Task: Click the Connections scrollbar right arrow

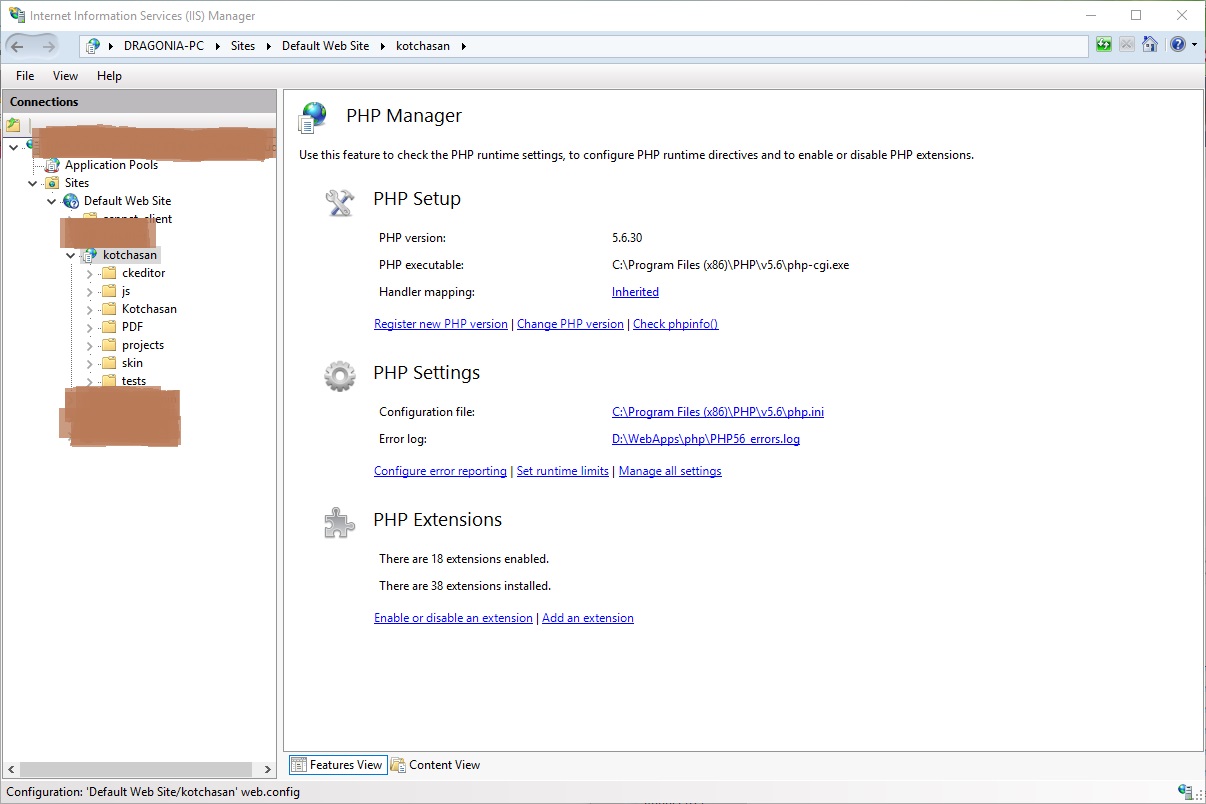Action: click(x=268, y=769)
